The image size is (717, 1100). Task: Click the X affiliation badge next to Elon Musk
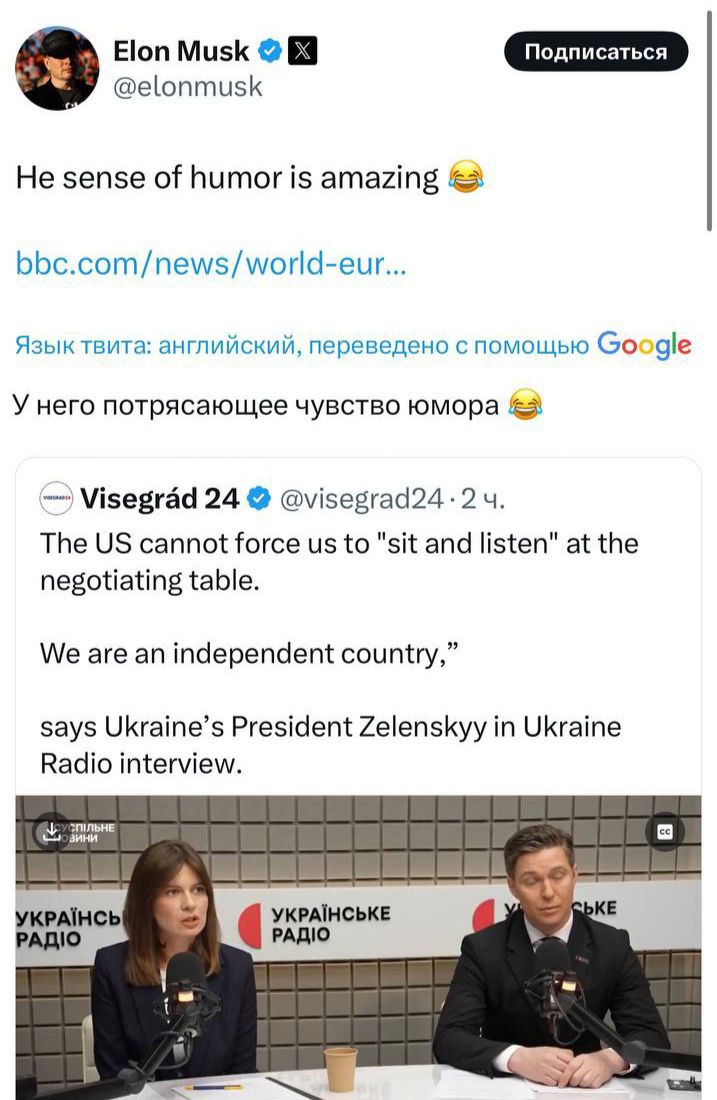click(301, 50)
